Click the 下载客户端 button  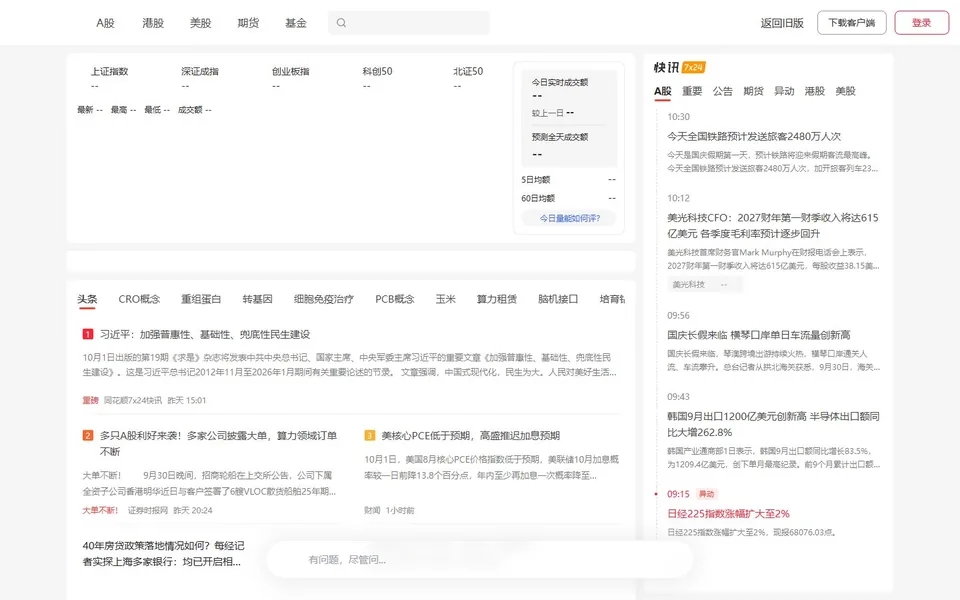(852, 23)
